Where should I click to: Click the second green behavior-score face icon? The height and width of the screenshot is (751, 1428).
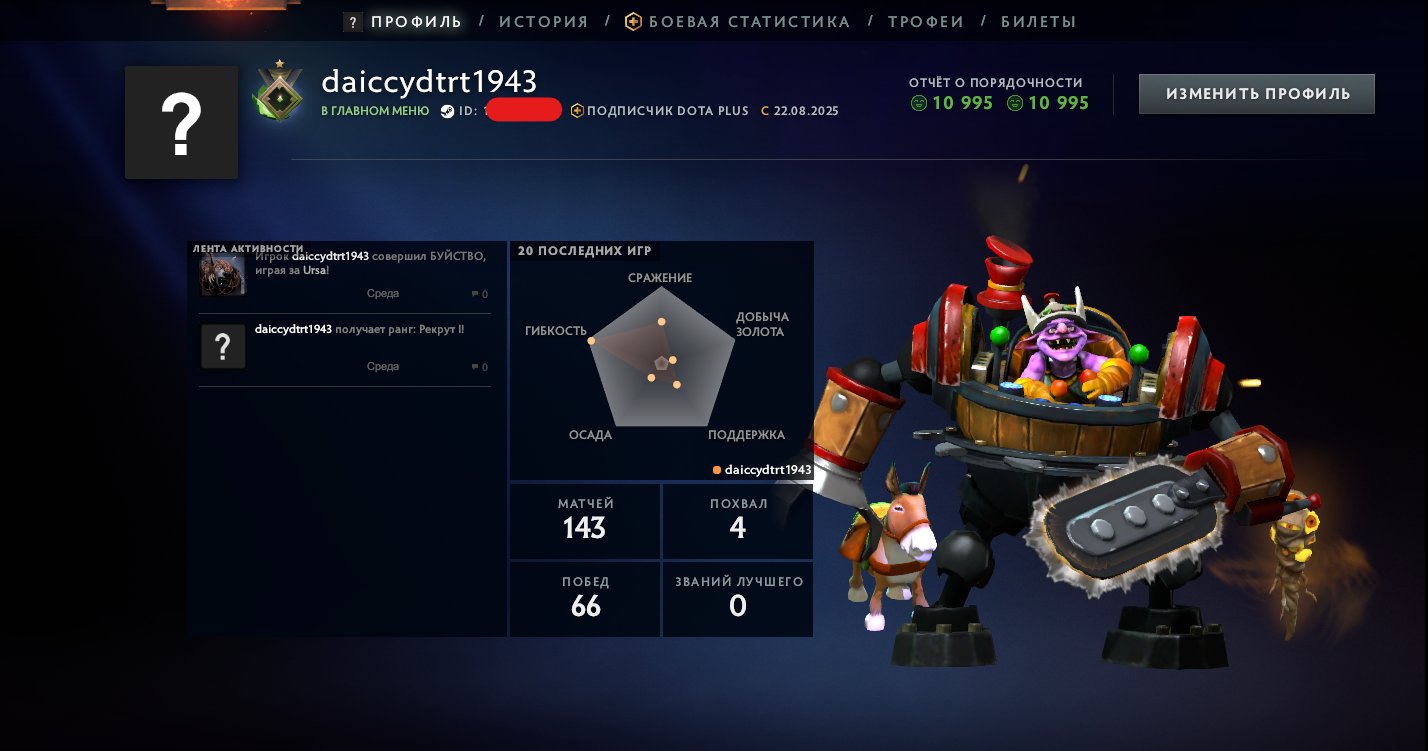coord(1015,103)
